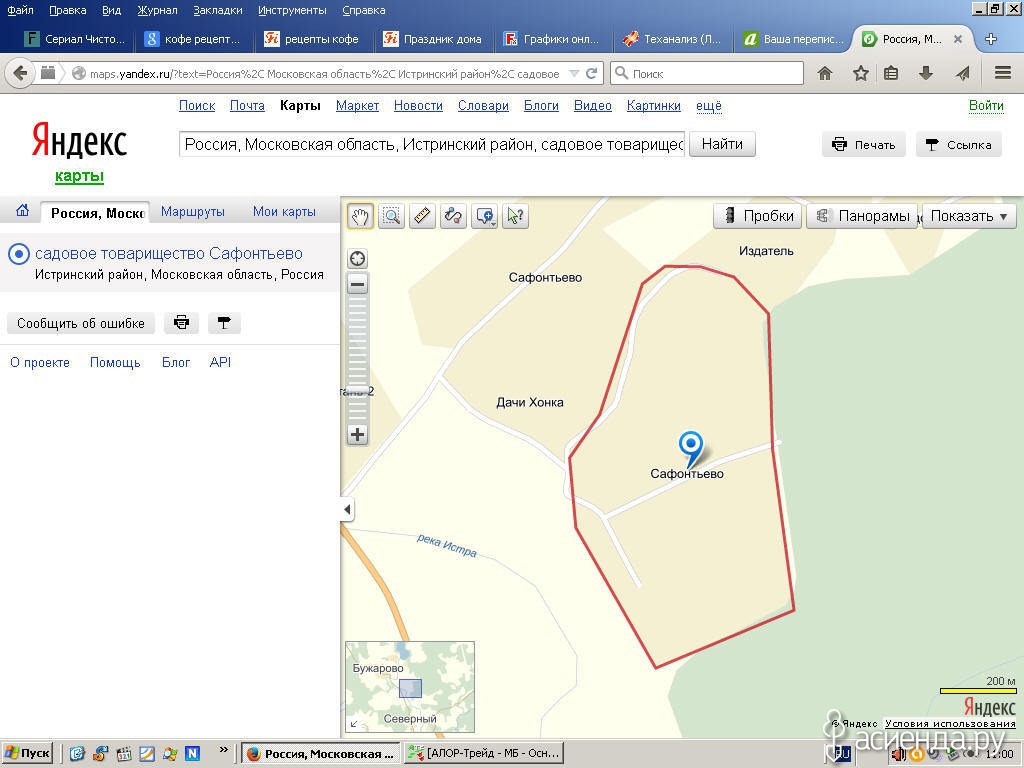Click the paper-plane share icon in Firefox toolbar

962,73
